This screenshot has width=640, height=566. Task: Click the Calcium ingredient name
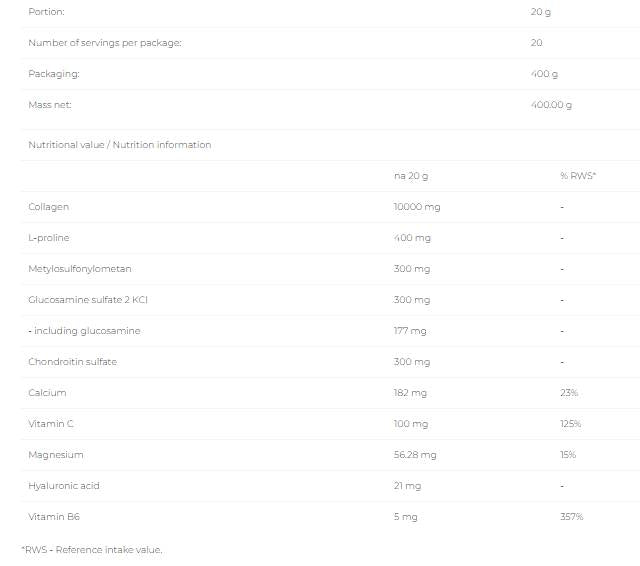click(47, 393)
